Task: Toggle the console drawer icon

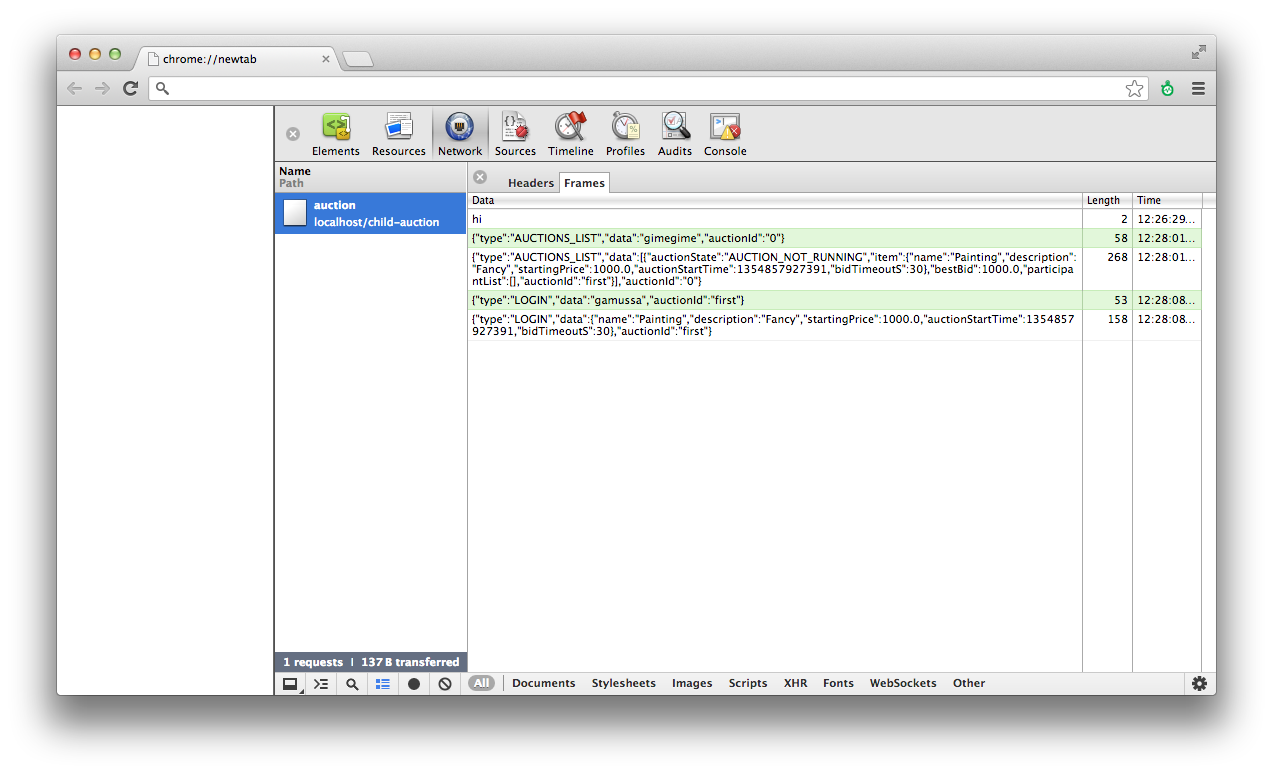Action: [x=321, y=684]
